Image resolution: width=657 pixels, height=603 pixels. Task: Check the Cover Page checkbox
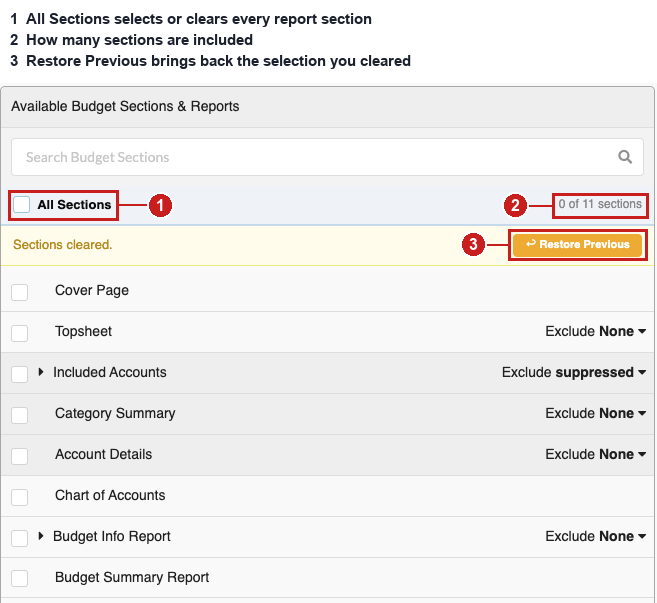20,292
